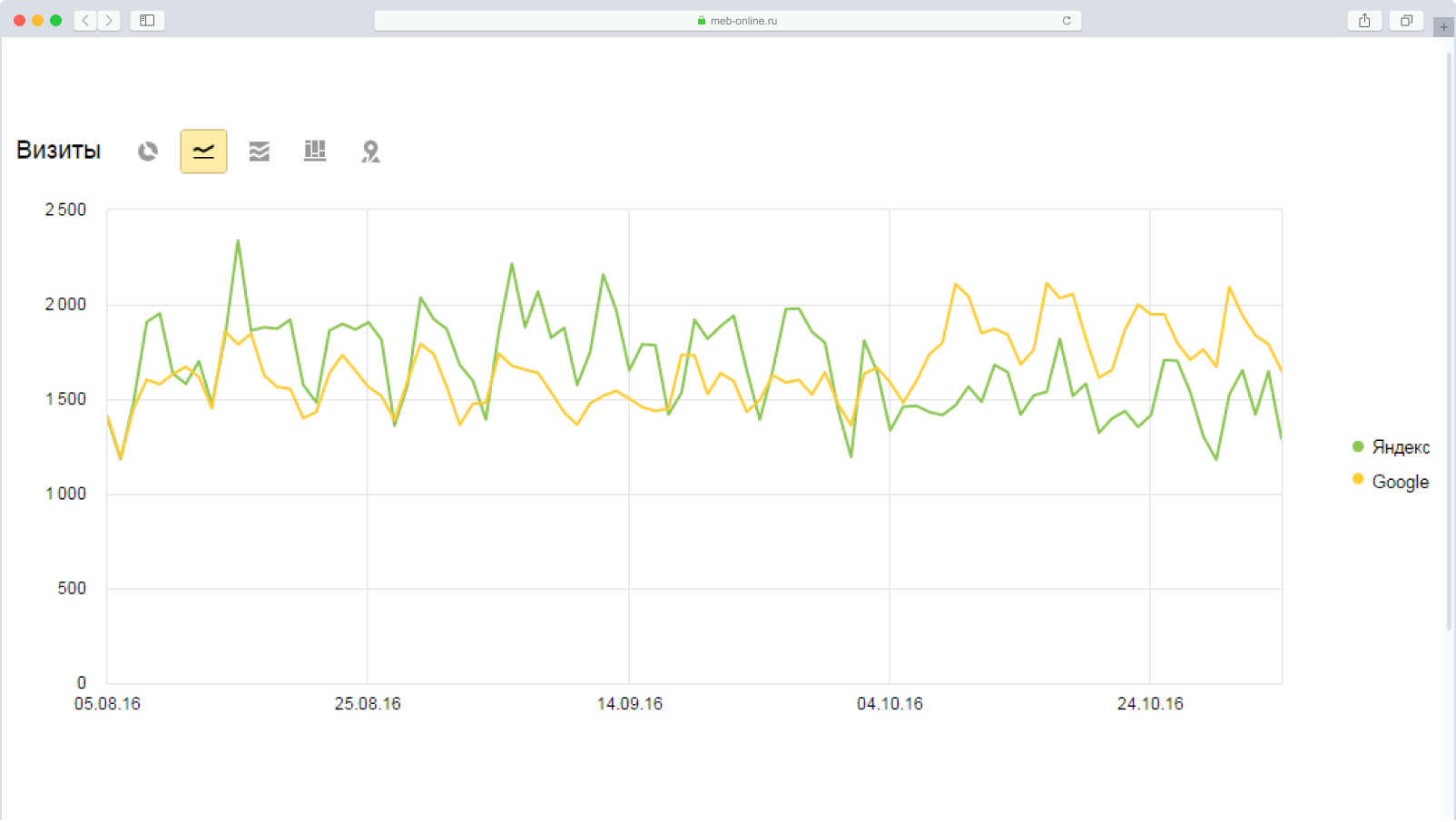This screenshot has width=1456, height=822.
Task: Reload the meb-online.ru page
Action: [x=1067, y=20]
